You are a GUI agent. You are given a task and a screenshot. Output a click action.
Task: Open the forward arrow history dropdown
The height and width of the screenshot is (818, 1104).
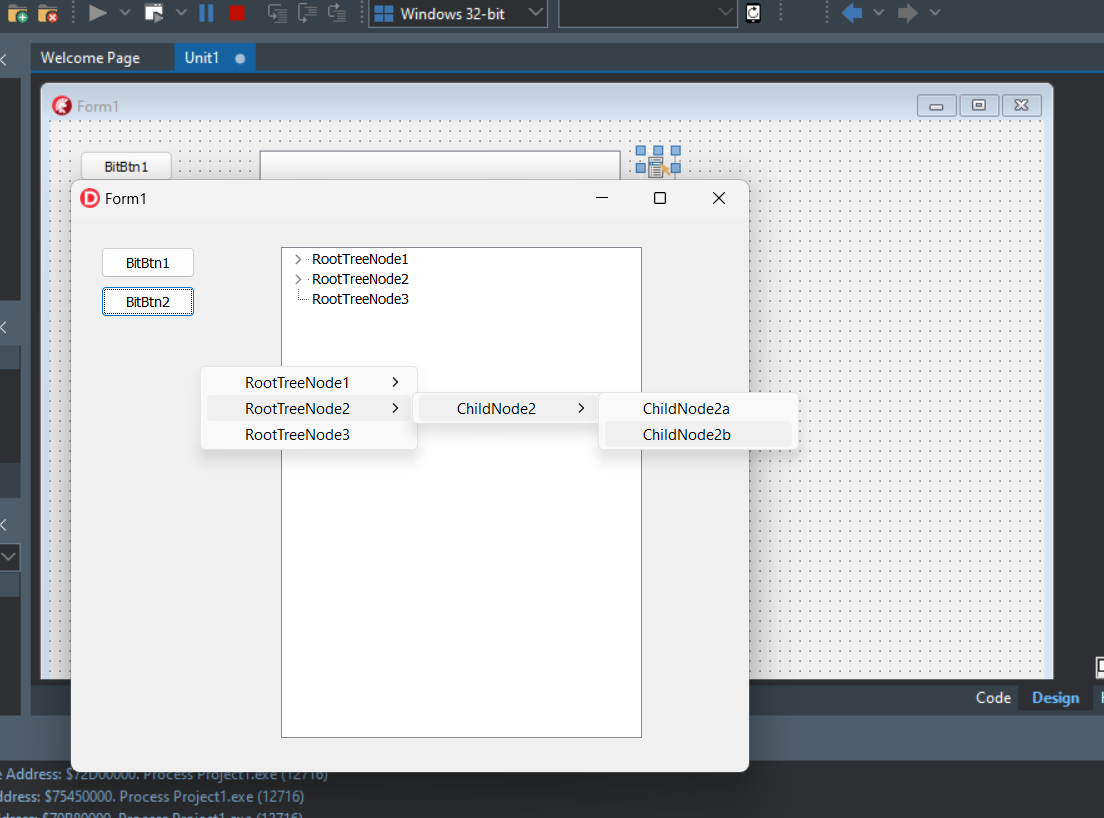(935, 13)
